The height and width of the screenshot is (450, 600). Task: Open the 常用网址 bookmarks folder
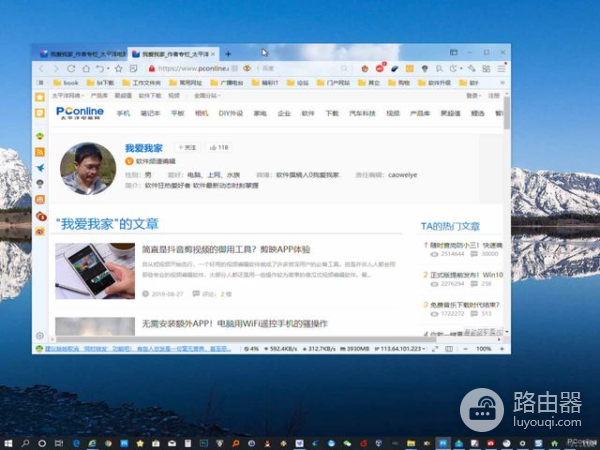click(x=186, y=83)
